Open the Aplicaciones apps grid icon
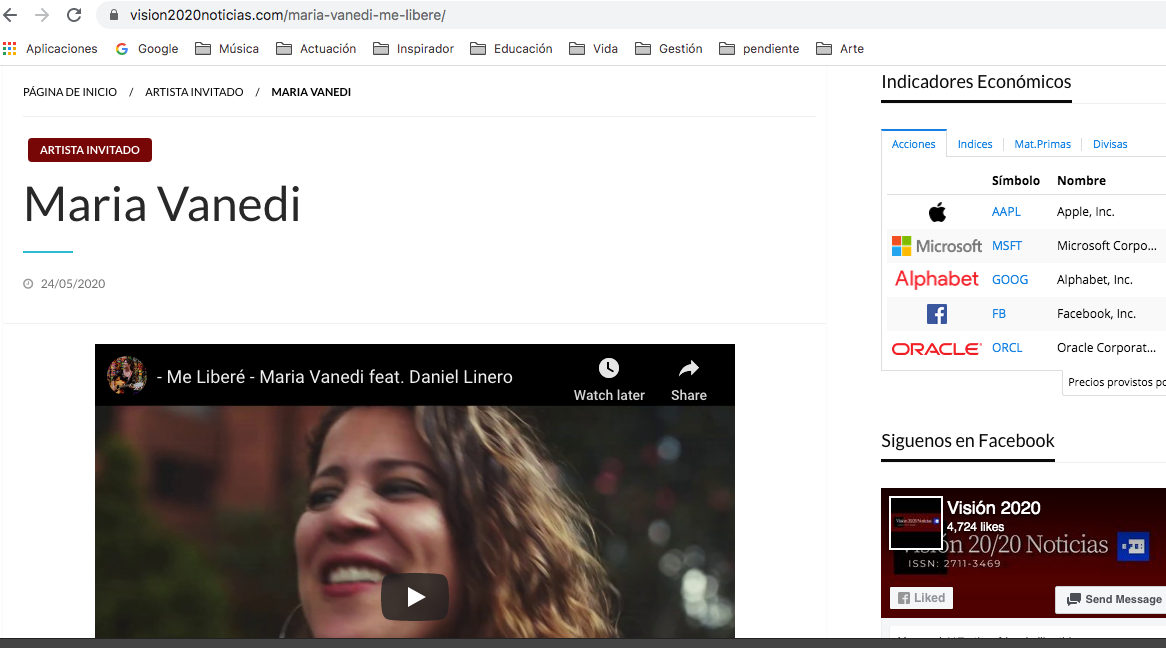Viewport: 1166px width, 648px height. [x=10, y=48]
